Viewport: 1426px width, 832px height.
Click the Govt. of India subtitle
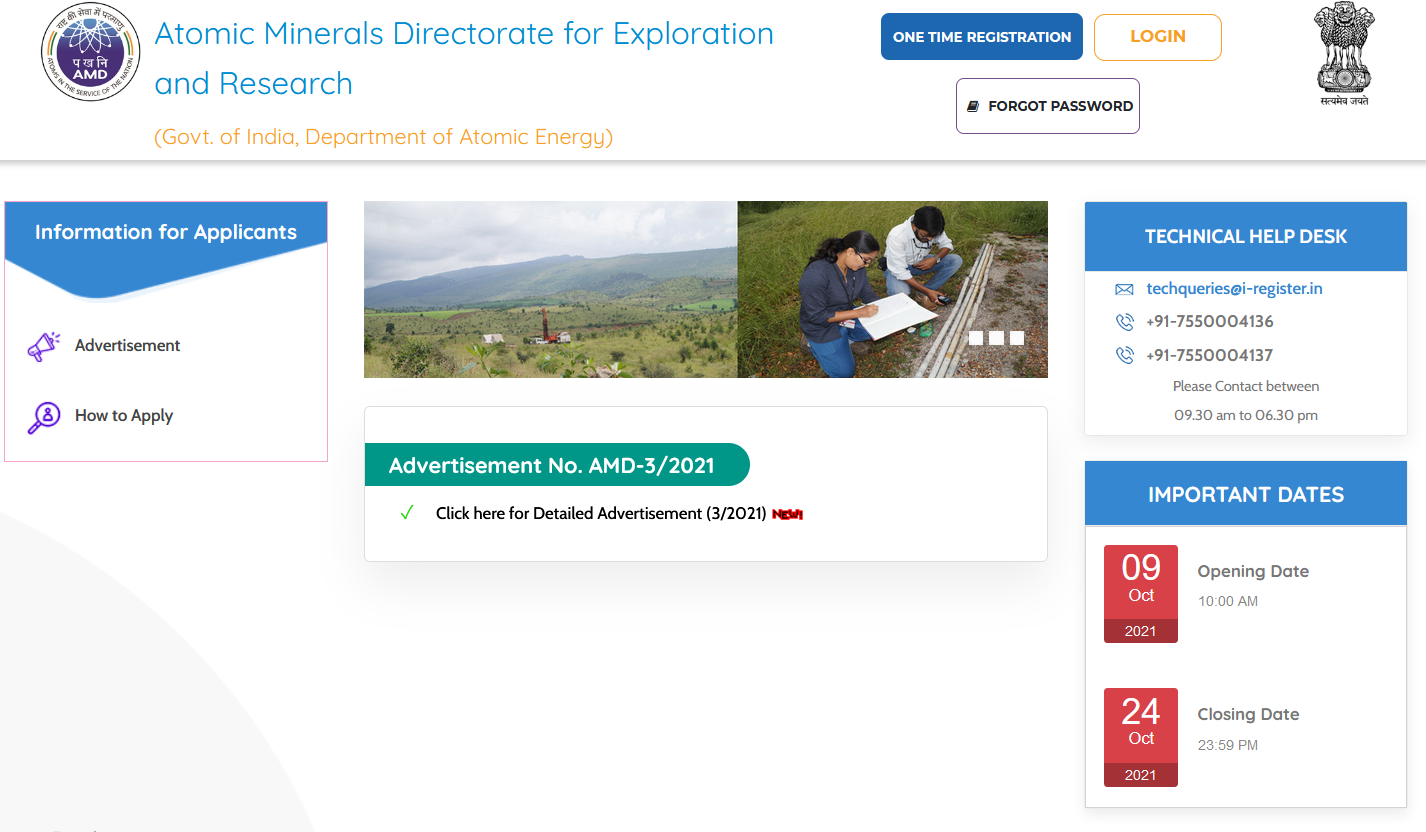(383, 137)
